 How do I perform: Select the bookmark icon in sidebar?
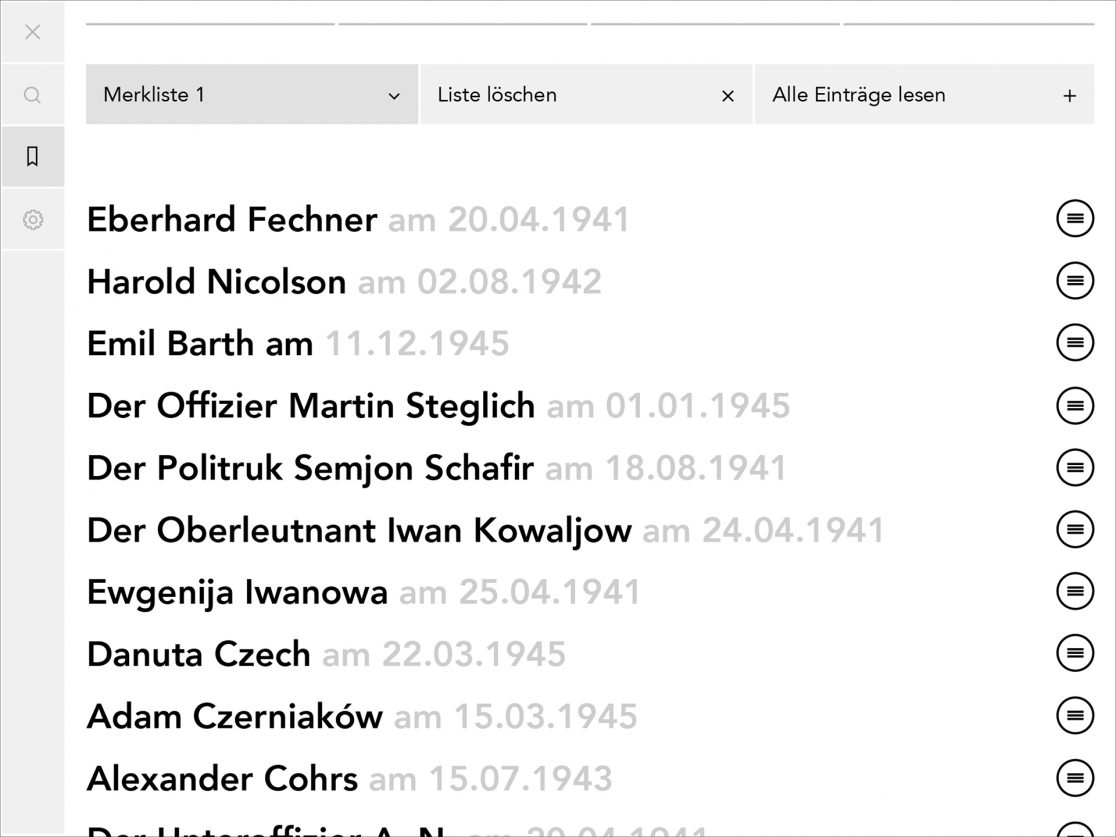pos(32,157)
